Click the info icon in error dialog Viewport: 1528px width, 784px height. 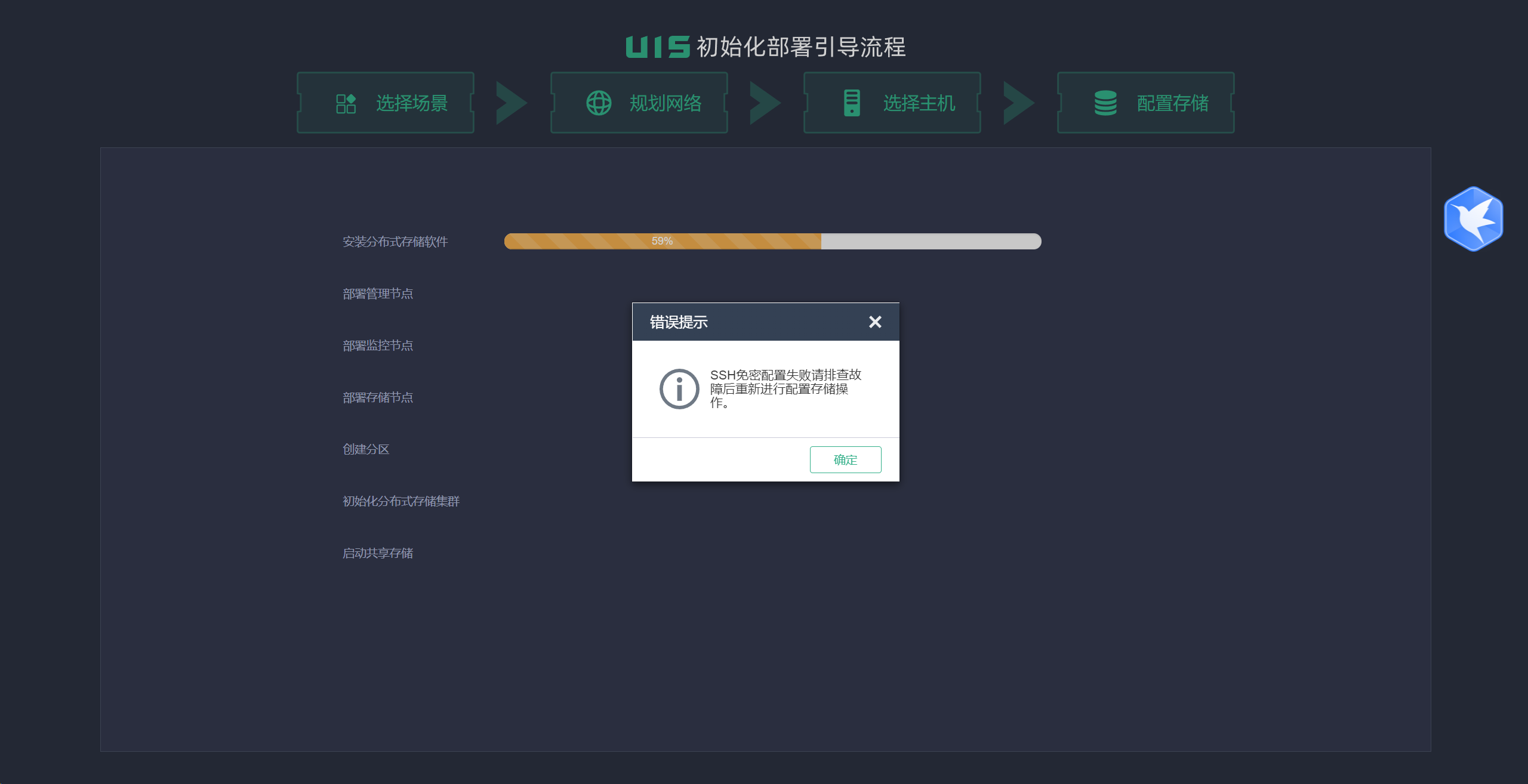tap(679, 389)
